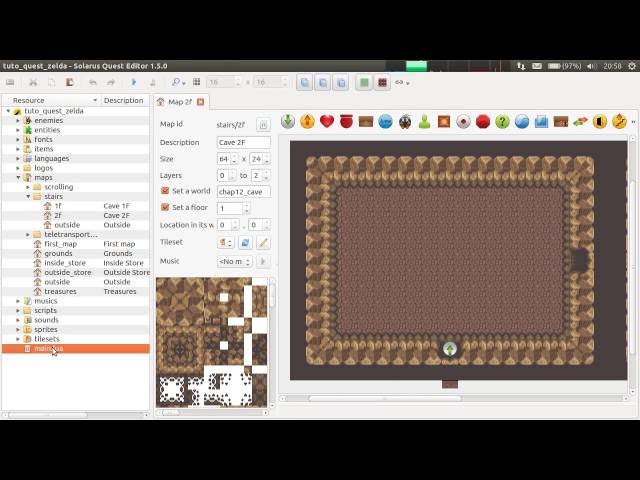
Task: Toggle the Set a floor checkbox
Action: click(165, 207)
